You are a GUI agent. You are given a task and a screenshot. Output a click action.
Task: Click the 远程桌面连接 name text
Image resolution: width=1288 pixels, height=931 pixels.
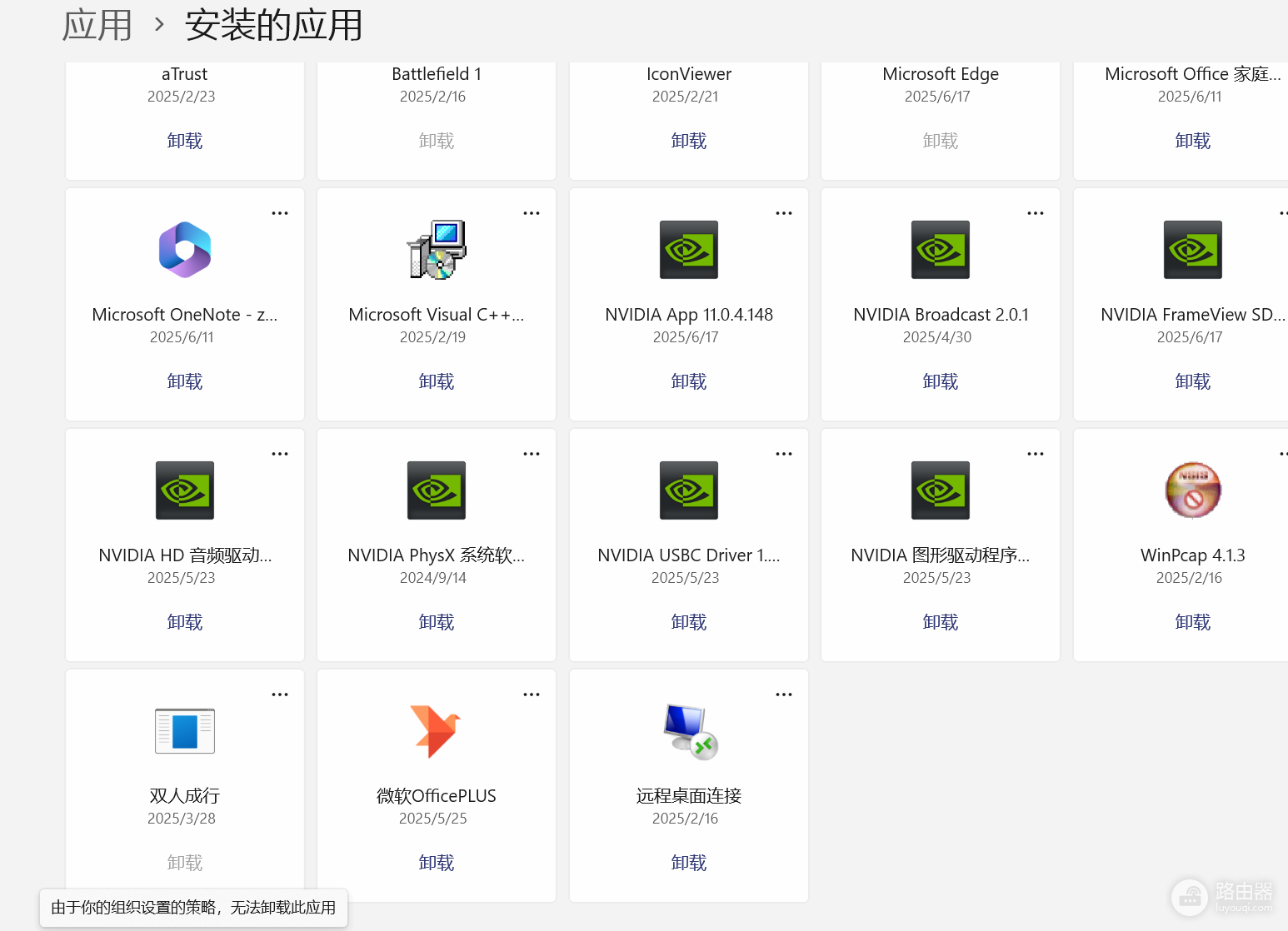[x=689, y=796]
